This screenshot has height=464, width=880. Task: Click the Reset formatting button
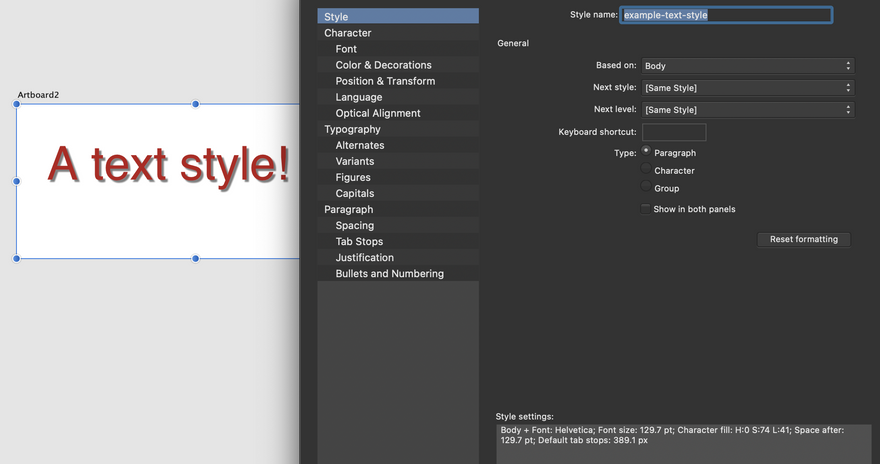(x=804, y=240)
